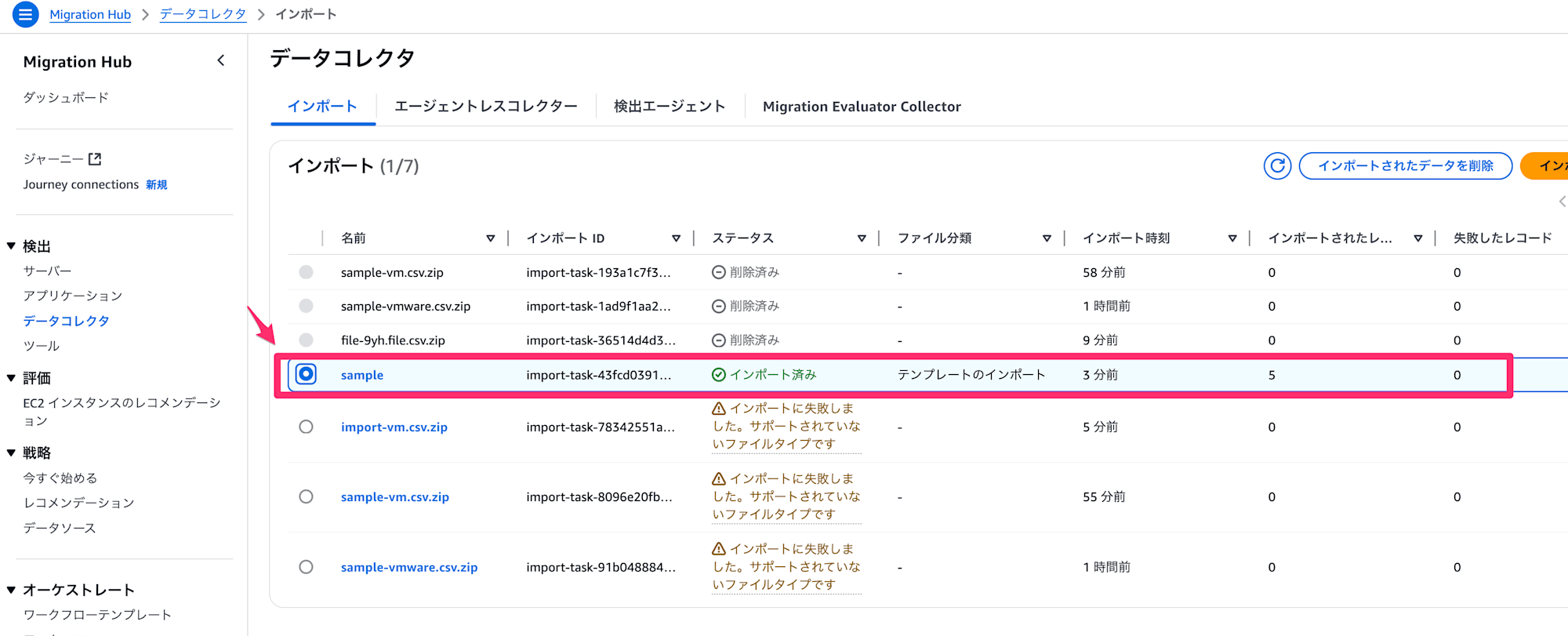Click disabled radio for file-9yh.file.csv.zip

point(306,340)
